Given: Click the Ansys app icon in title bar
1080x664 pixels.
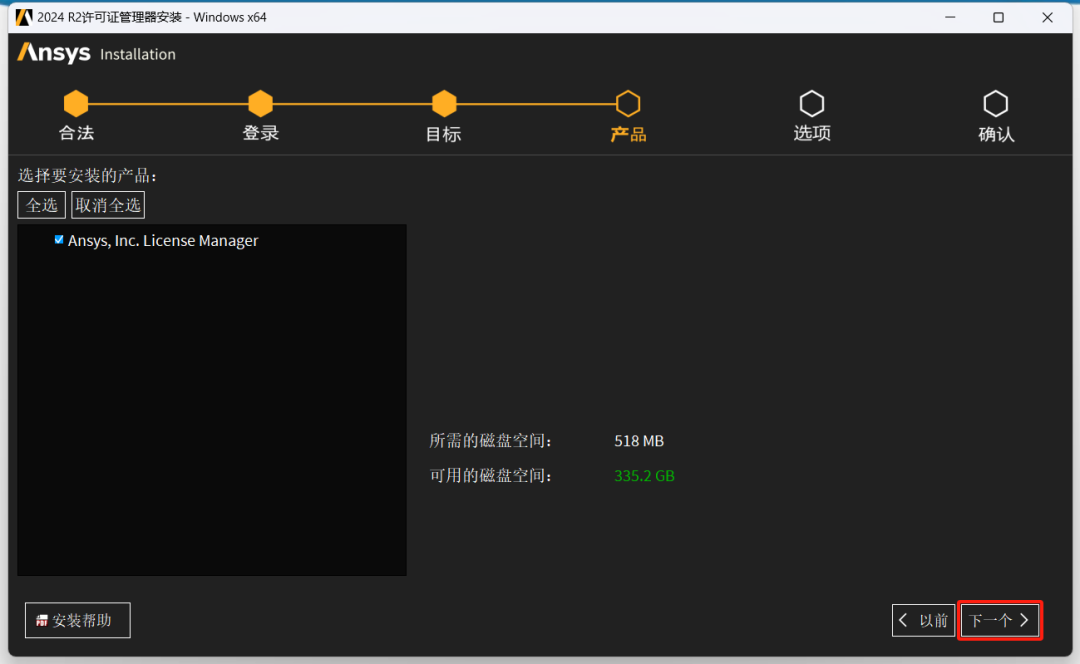Looking at the screenshot, I should point(23,17).
